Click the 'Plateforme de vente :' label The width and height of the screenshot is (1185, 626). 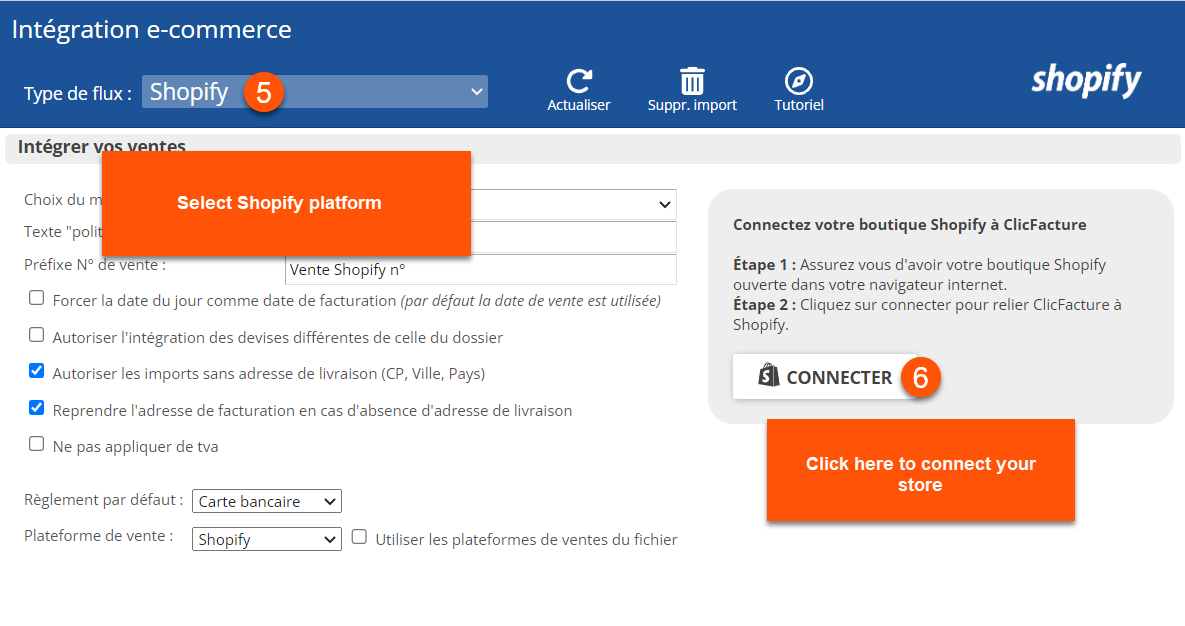(x=98, y=536)
